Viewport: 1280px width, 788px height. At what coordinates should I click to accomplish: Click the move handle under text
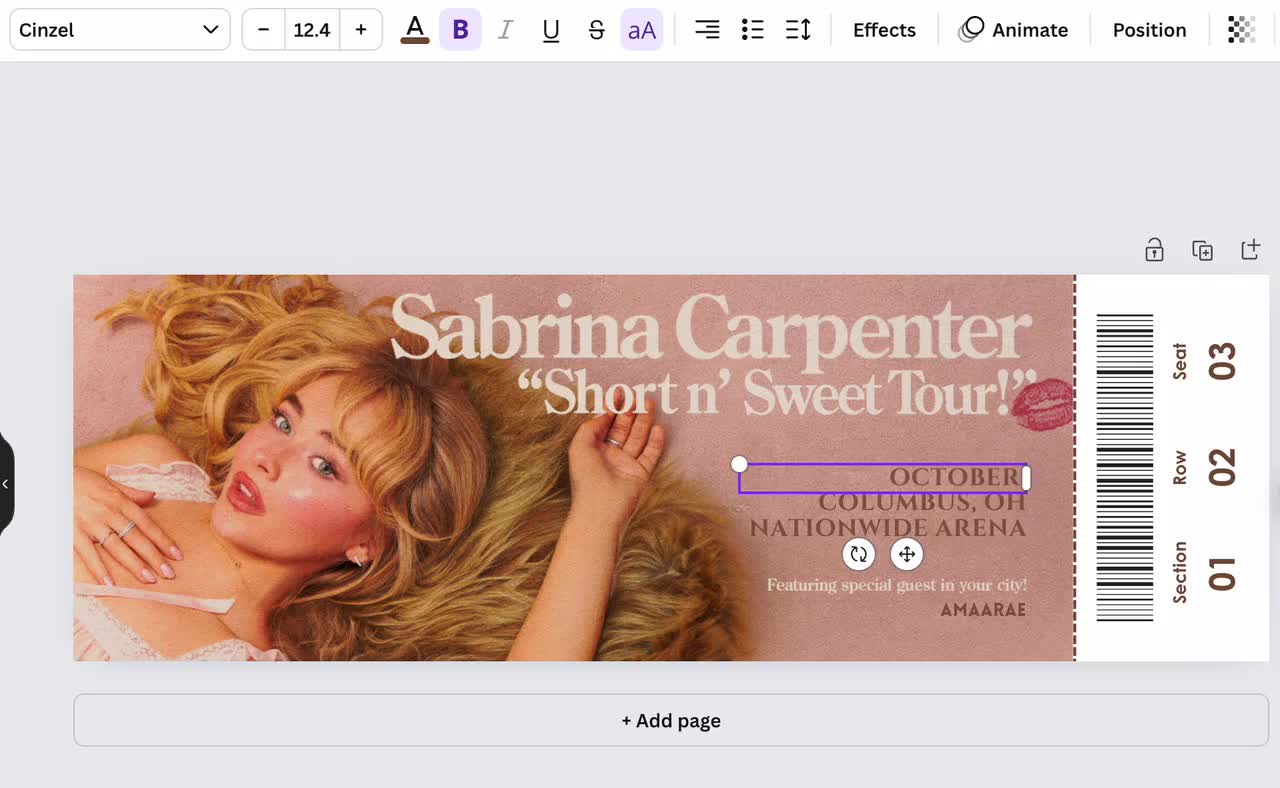pyautogui.click(x=907, y=554)
